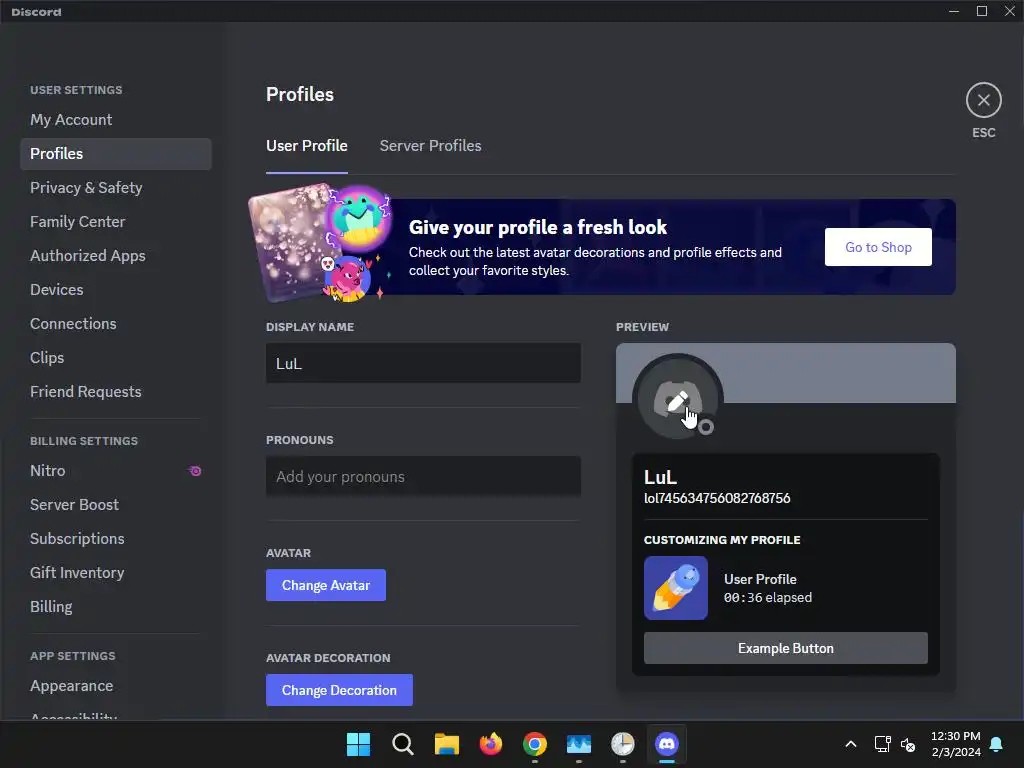Image resolution: width=1024 pixels, height=768 pixels.
Task: Close settings with the ESC circle button
Action: [984, 100]
